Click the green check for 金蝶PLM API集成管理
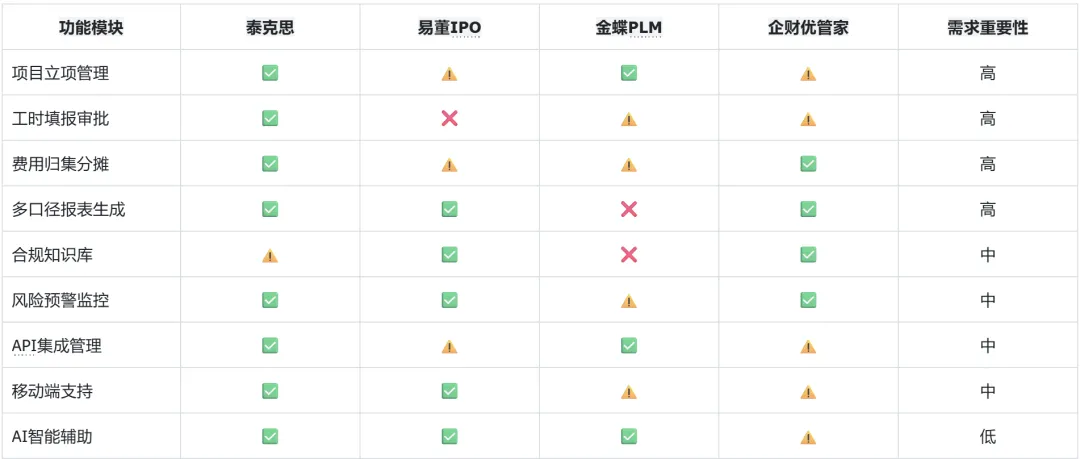The width and height of the screenshot is (1080, 459). click(628, 345)
